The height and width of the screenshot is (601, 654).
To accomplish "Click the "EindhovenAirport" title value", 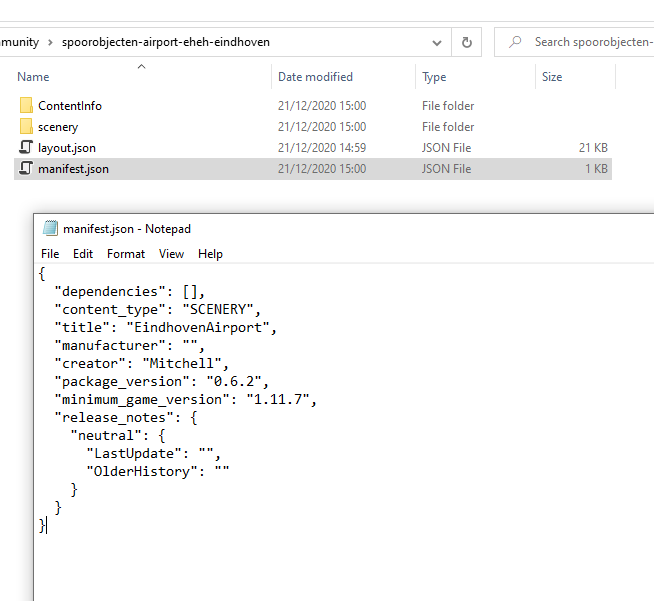I will pyautogui.click(x=198, y=327).
